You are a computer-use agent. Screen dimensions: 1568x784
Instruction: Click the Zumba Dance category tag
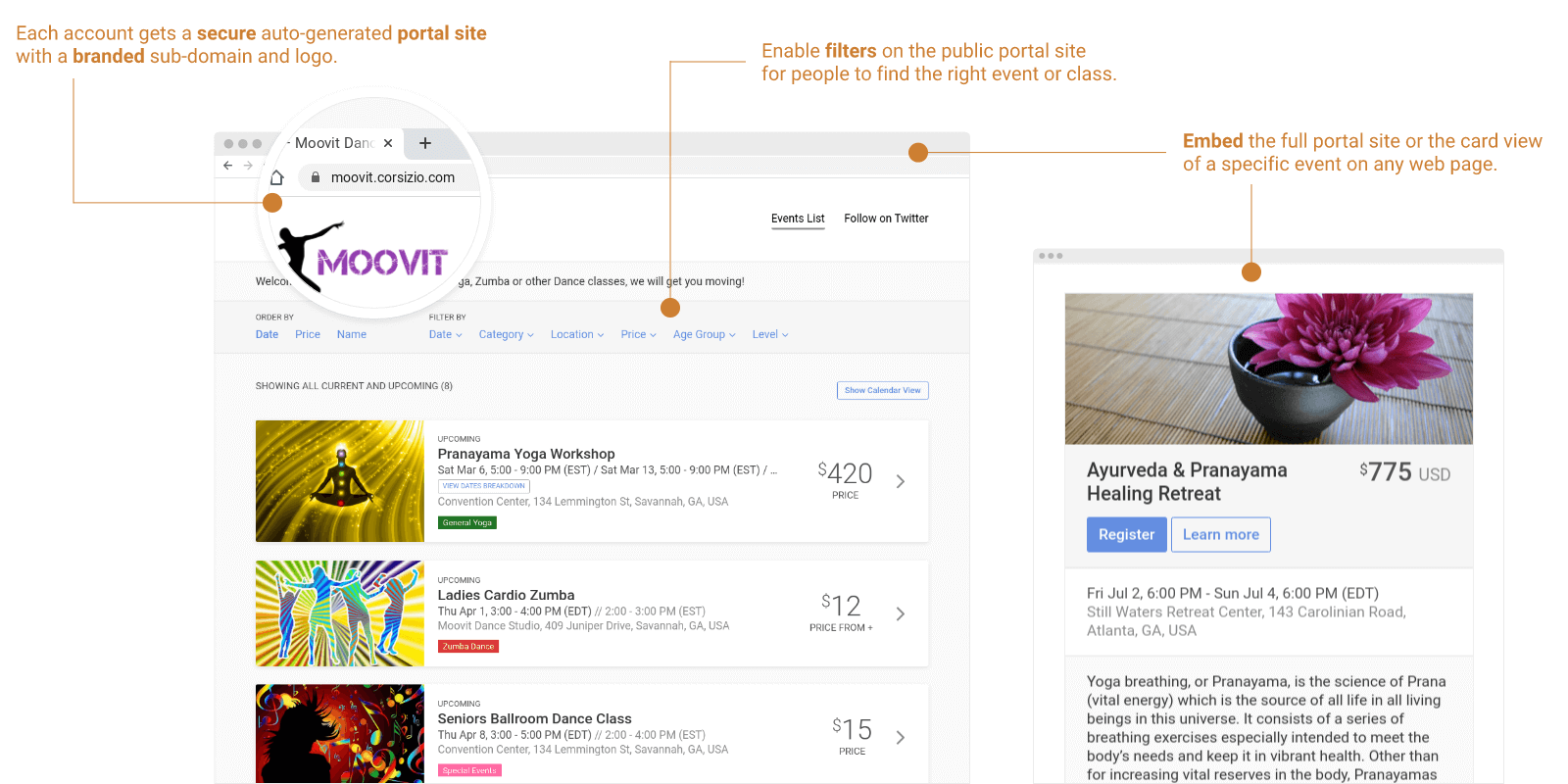(x=468, y=647)
